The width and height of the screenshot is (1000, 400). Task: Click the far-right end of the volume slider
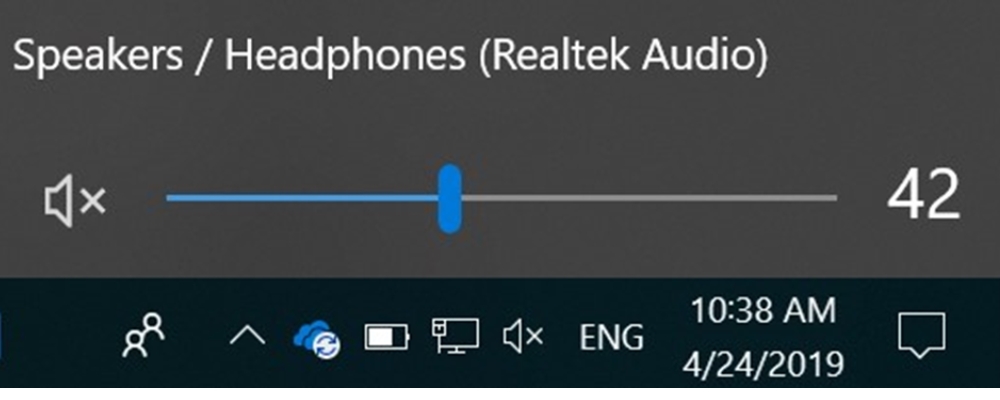coord(834,198)
